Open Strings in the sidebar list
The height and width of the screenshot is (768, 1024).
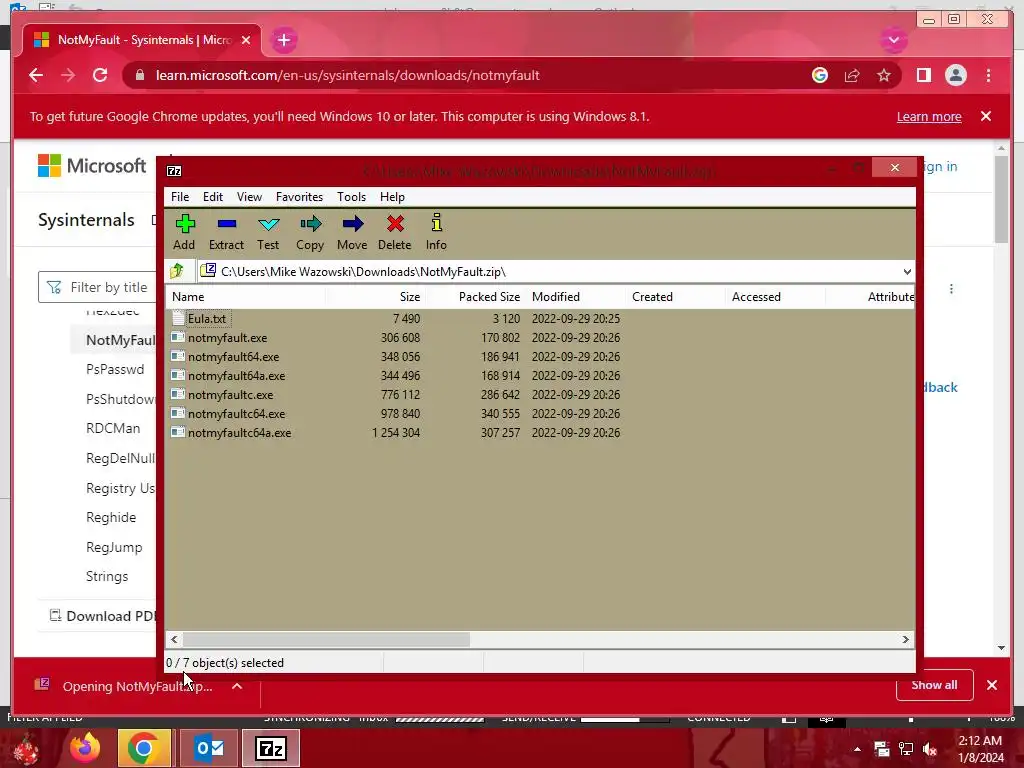pos(107,576)
